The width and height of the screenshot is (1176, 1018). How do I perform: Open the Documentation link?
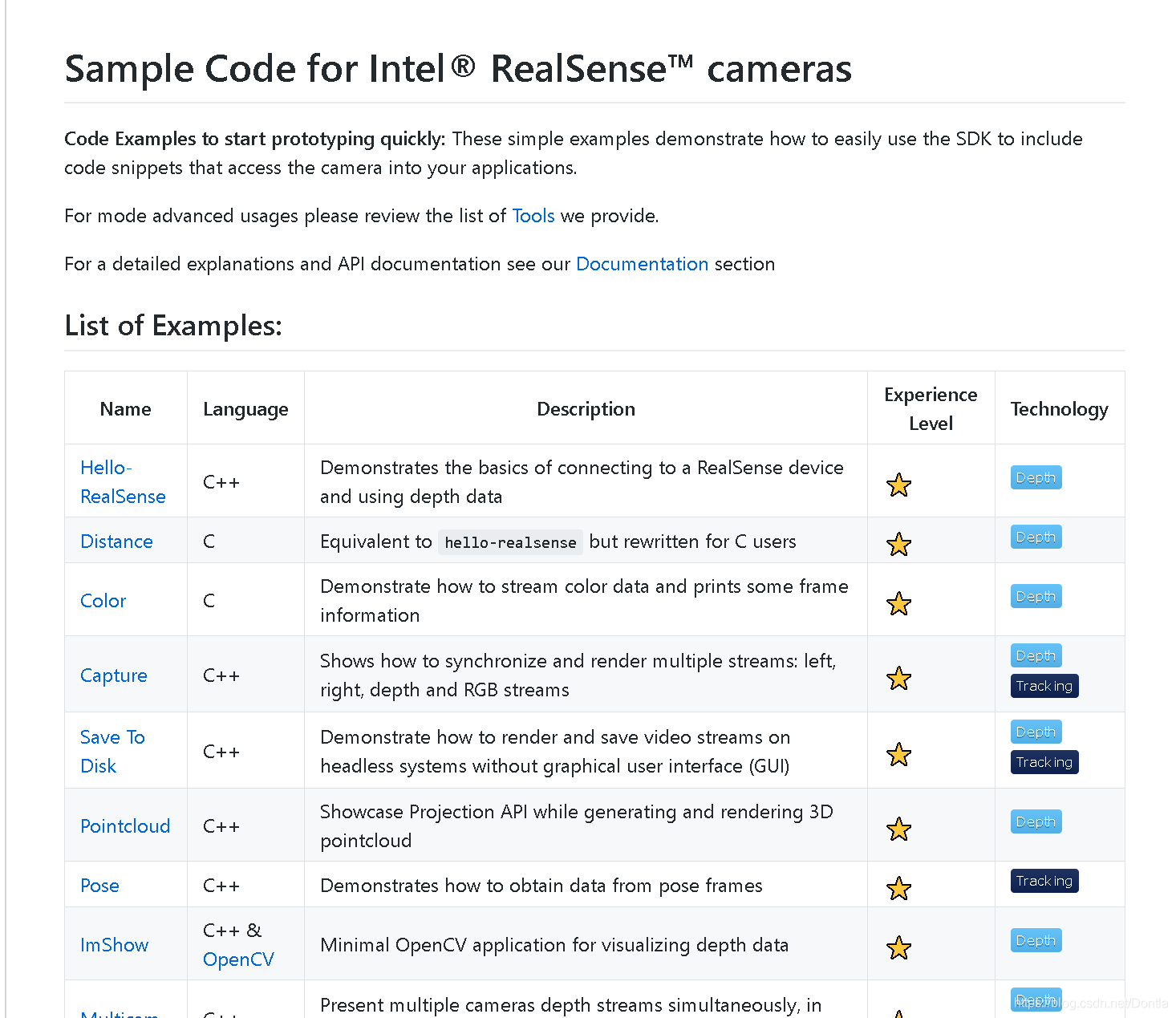click(642, 264)
